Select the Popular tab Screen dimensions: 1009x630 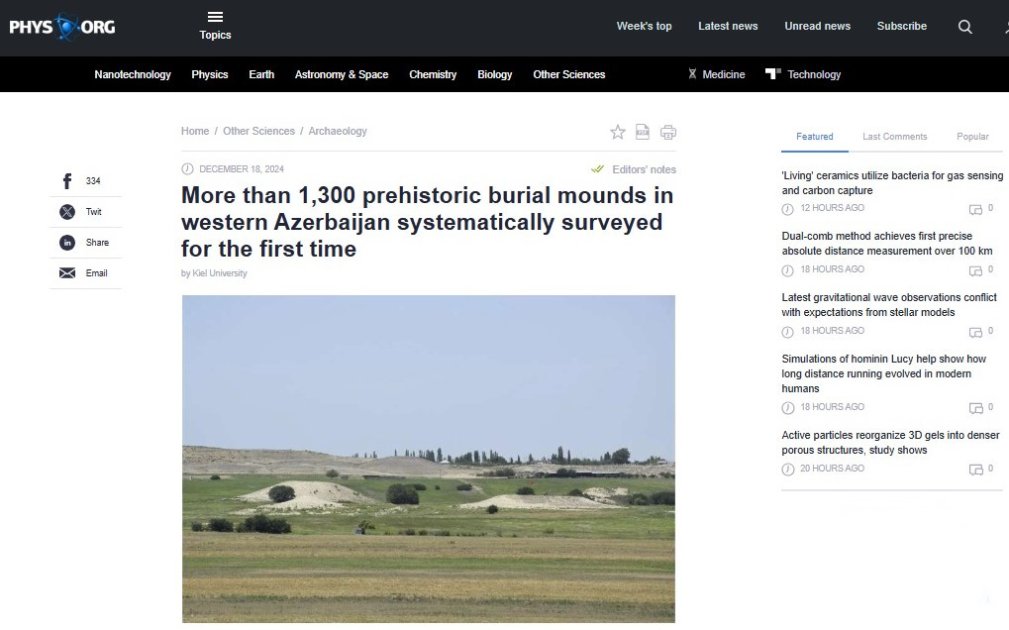coord(972,137)
